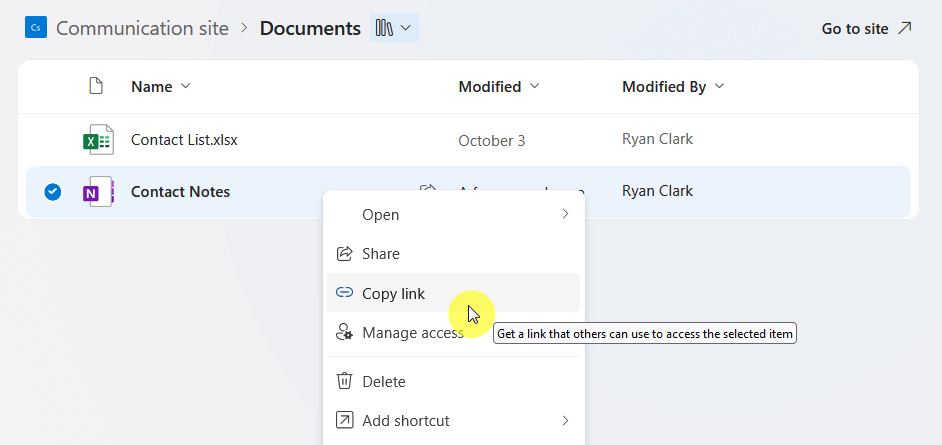The width and height of the screenshot is (942, 445).
Task: Click the Share arrow icon in menu
Action: coord(344,253)
